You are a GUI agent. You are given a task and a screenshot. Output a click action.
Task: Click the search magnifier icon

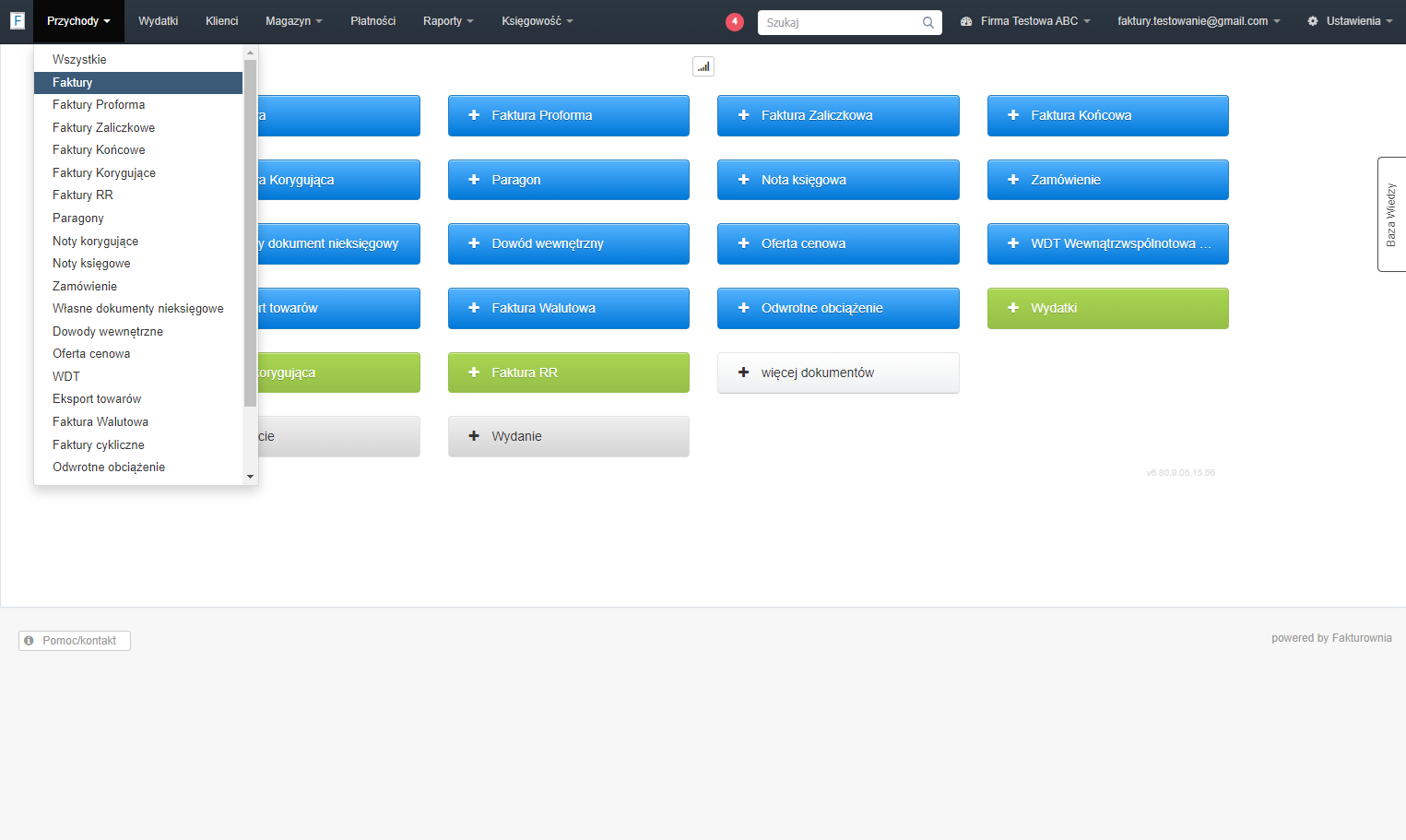pyautogui.click(x=928, y=22)
